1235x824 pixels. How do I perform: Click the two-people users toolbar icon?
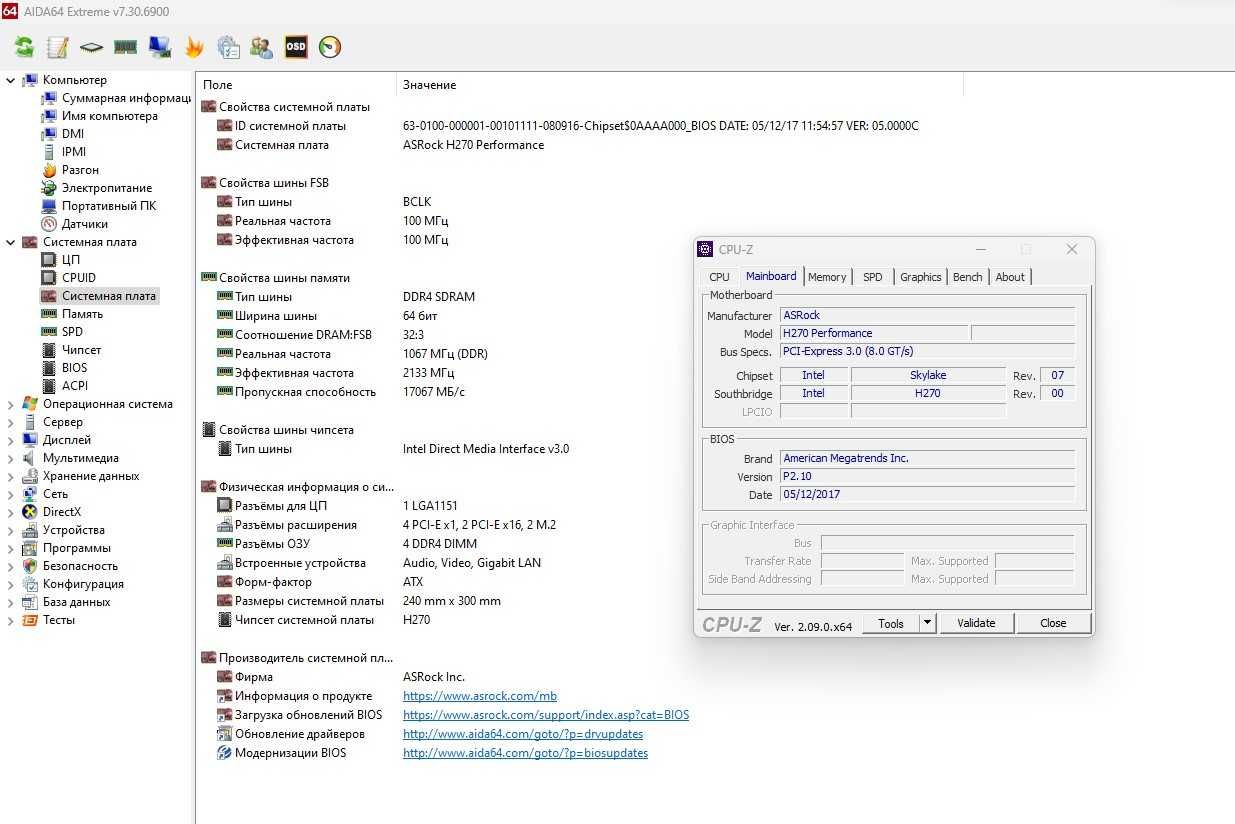pyautogui.click(x=262, y=47)
